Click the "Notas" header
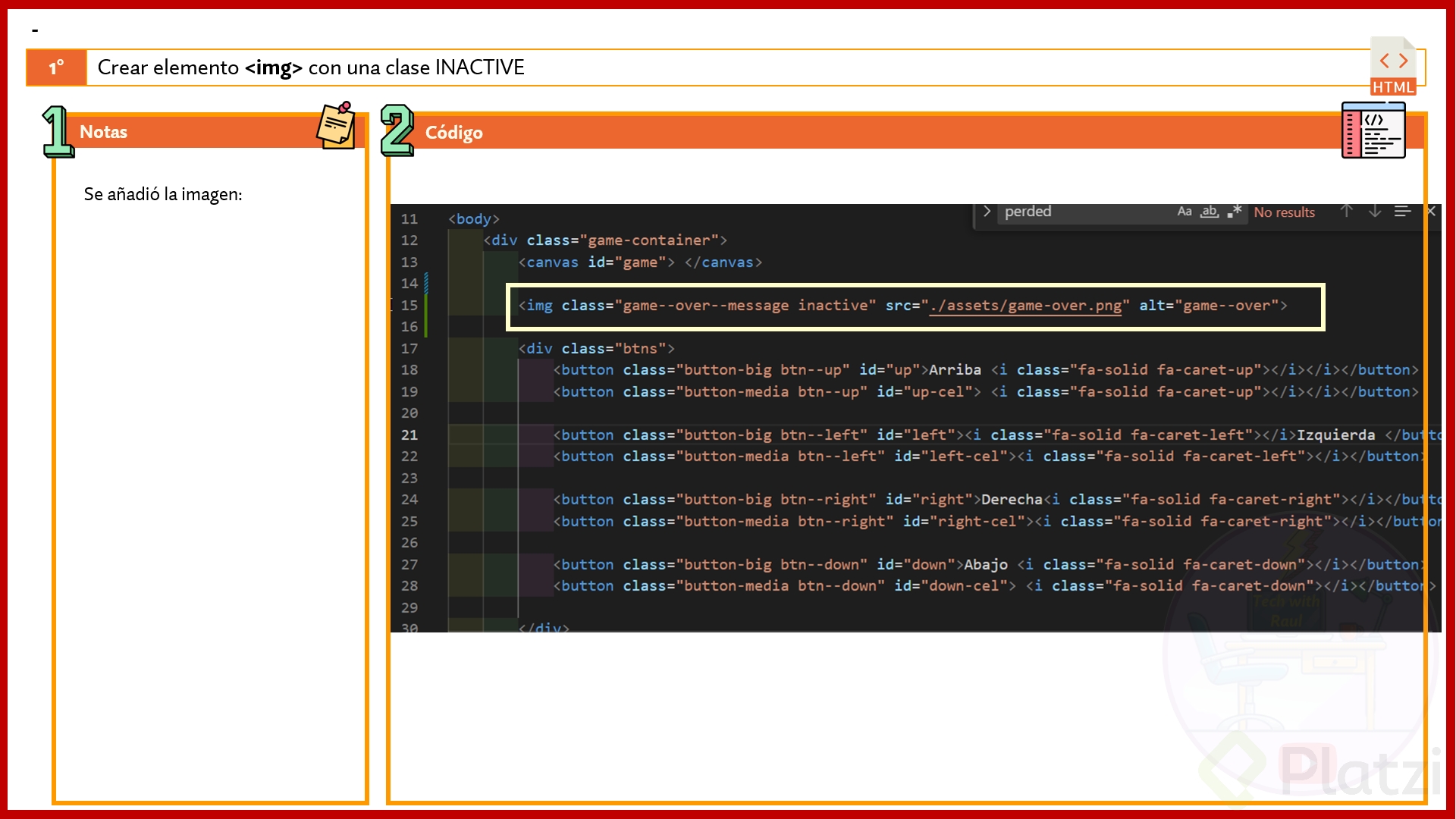1456x819 pixels. click(103, 132)
